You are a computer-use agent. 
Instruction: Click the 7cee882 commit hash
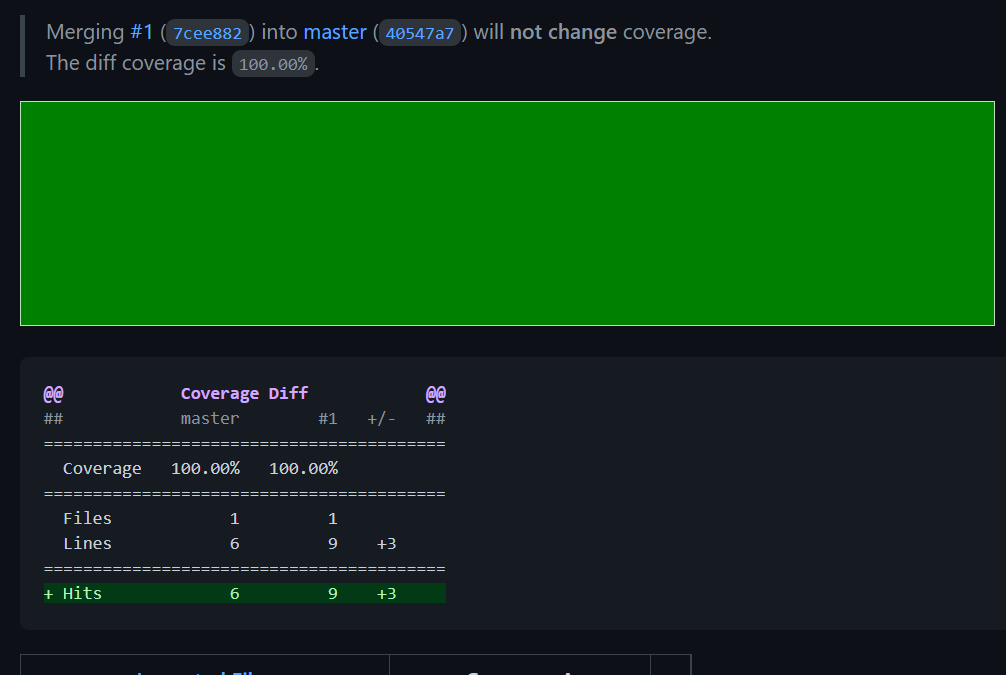pyautogui.click(x=207, y=33)
